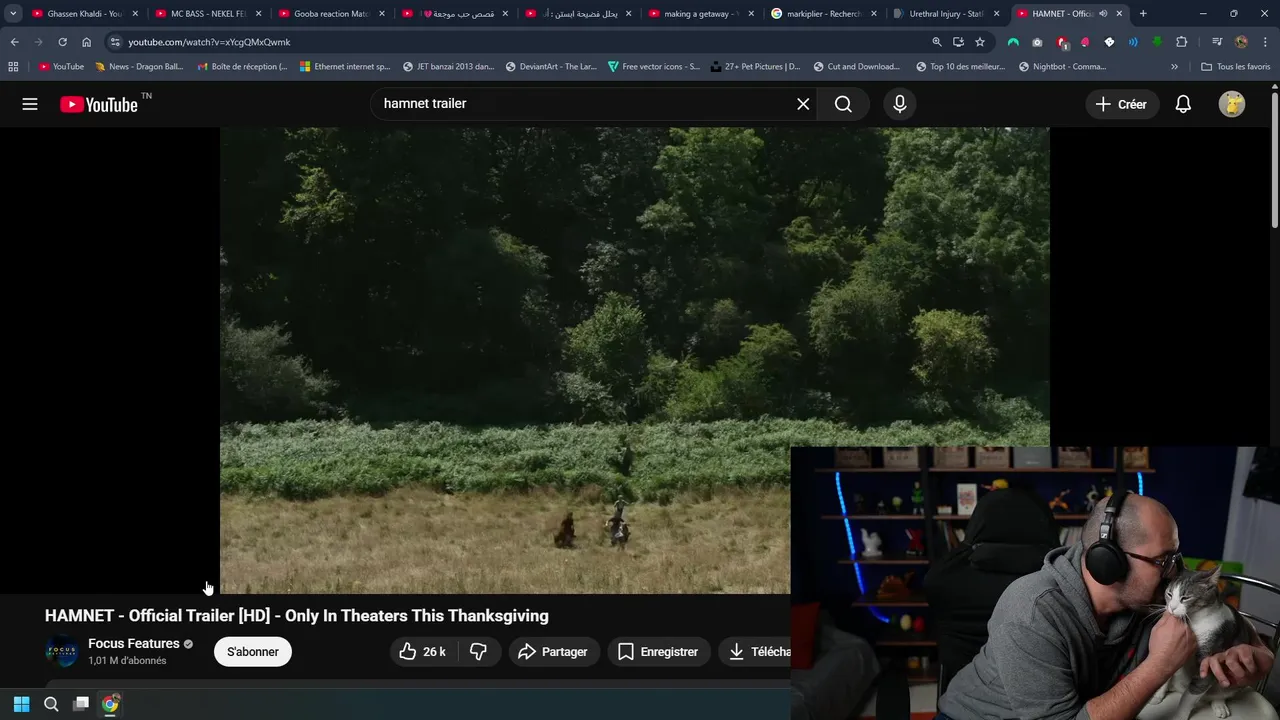Viewport: 1280px width, 720px height.
Task: Go back in browser history
Action: click(14, 42)
